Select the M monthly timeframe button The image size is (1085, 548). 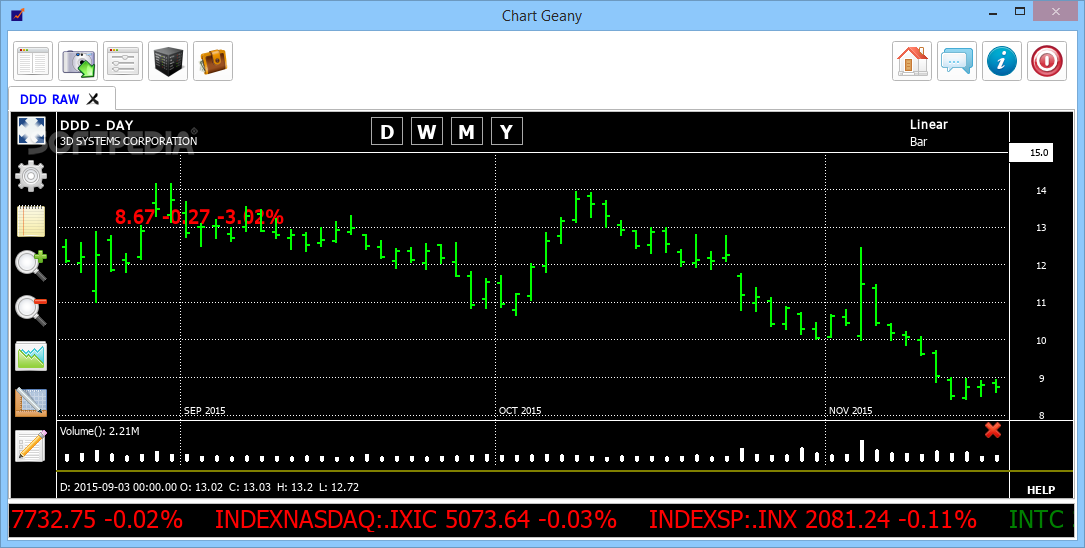pos(467,131)
